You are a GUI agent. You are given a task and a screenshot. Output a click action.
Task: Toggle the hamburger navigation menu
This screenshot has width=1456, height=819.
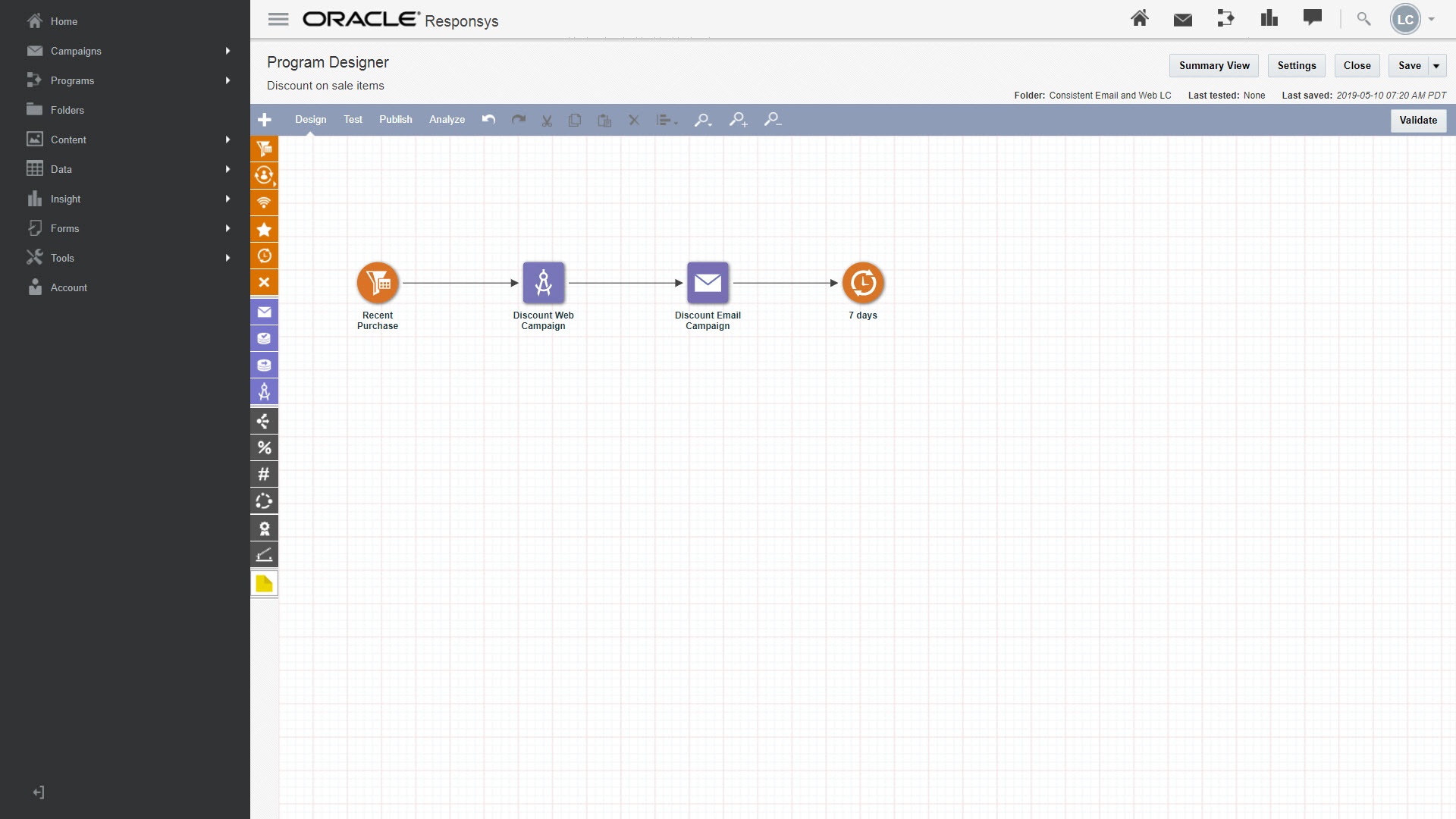click(278, 20)
